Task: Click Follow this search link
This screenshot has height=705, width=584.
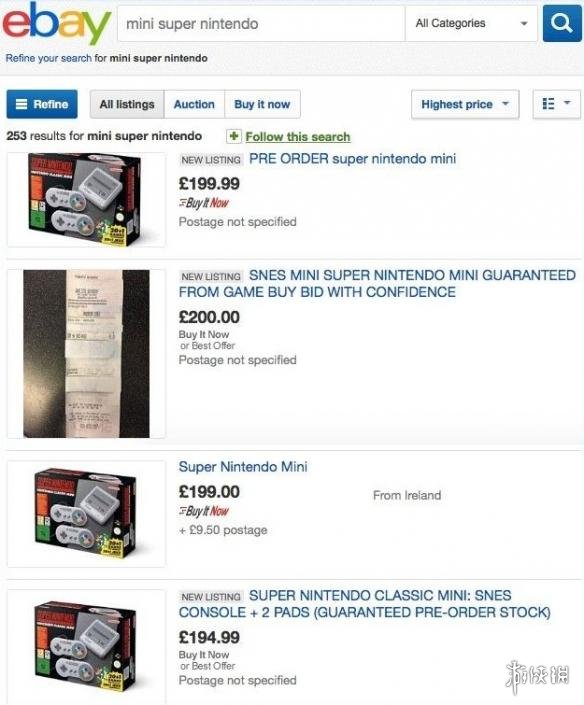Action: coord(298,137)
